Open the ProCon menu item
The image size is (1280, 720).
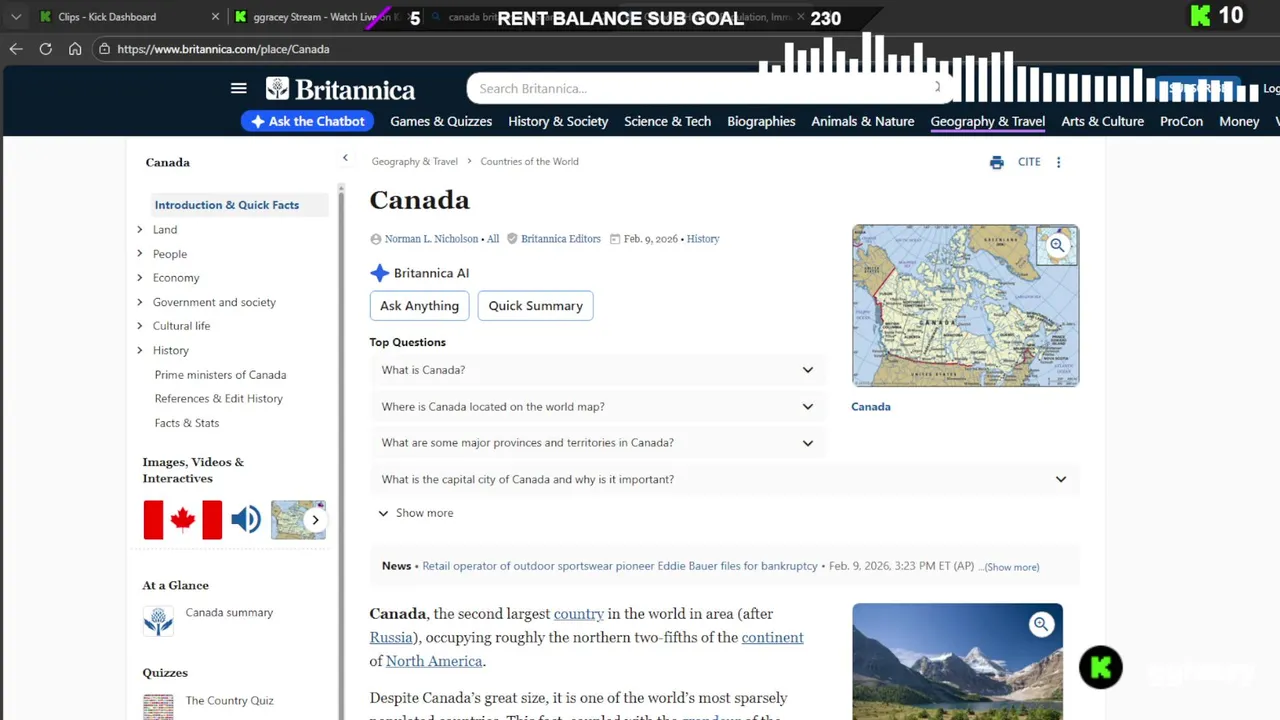(1181, 121)
